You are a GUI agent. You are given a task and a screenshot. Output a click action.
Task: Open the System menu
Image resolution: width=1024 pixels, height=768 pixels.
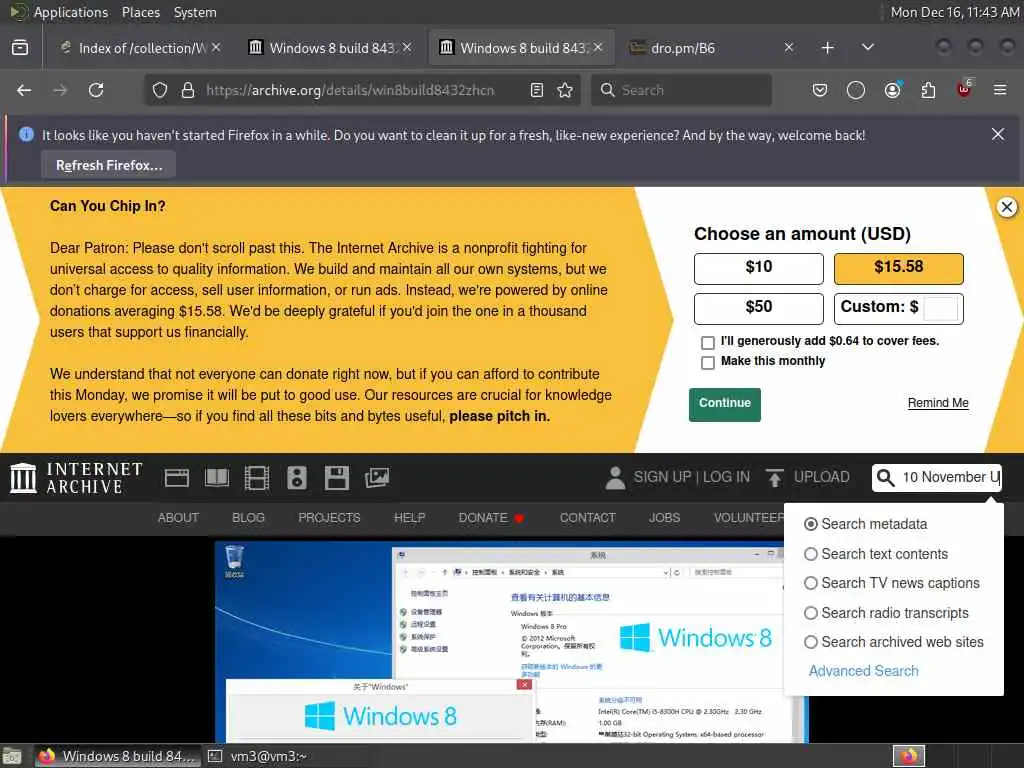pos(195,12)
